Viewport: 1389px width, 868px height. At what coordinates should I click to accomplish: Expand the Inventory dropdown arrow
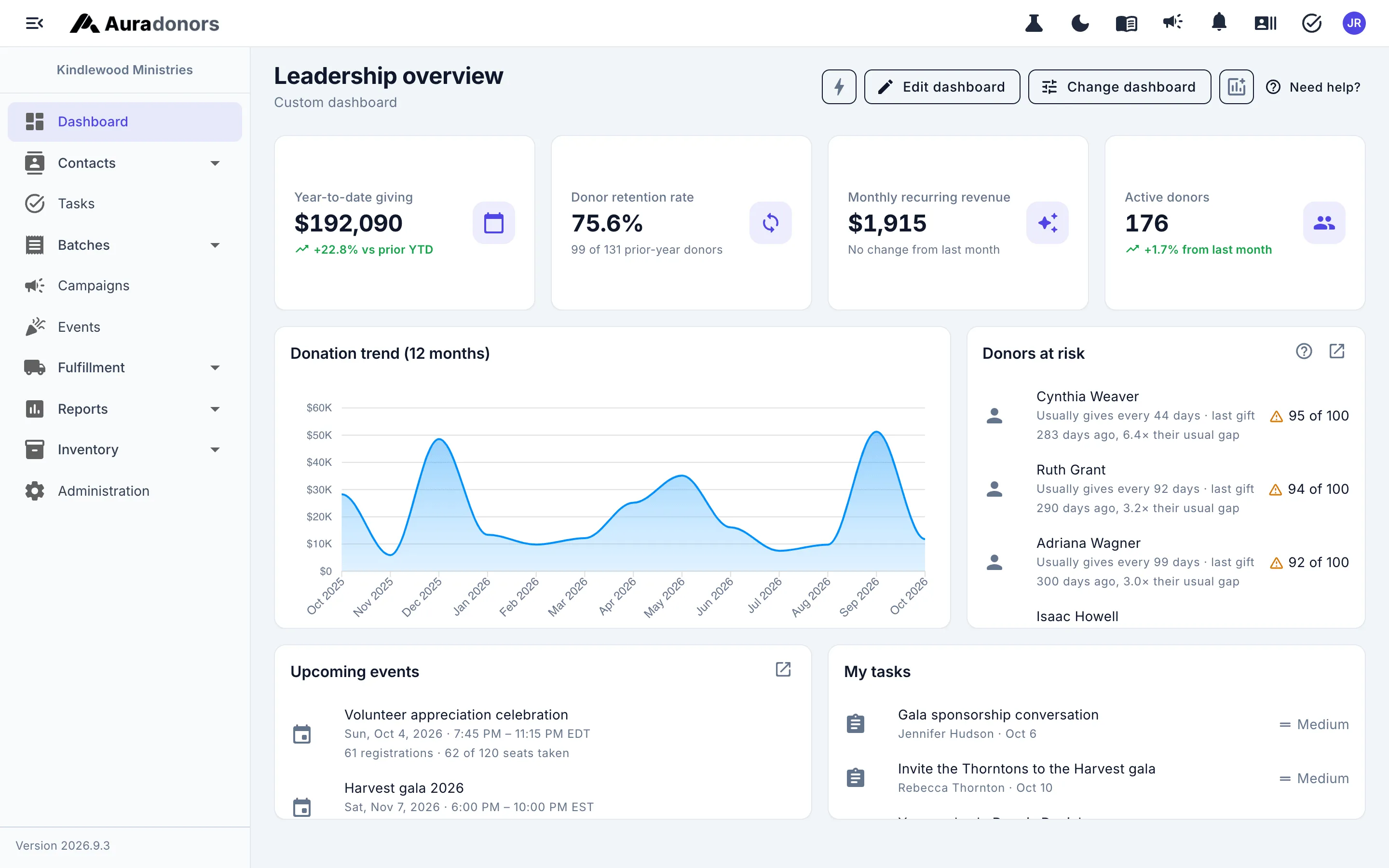(x=215, y=449)
